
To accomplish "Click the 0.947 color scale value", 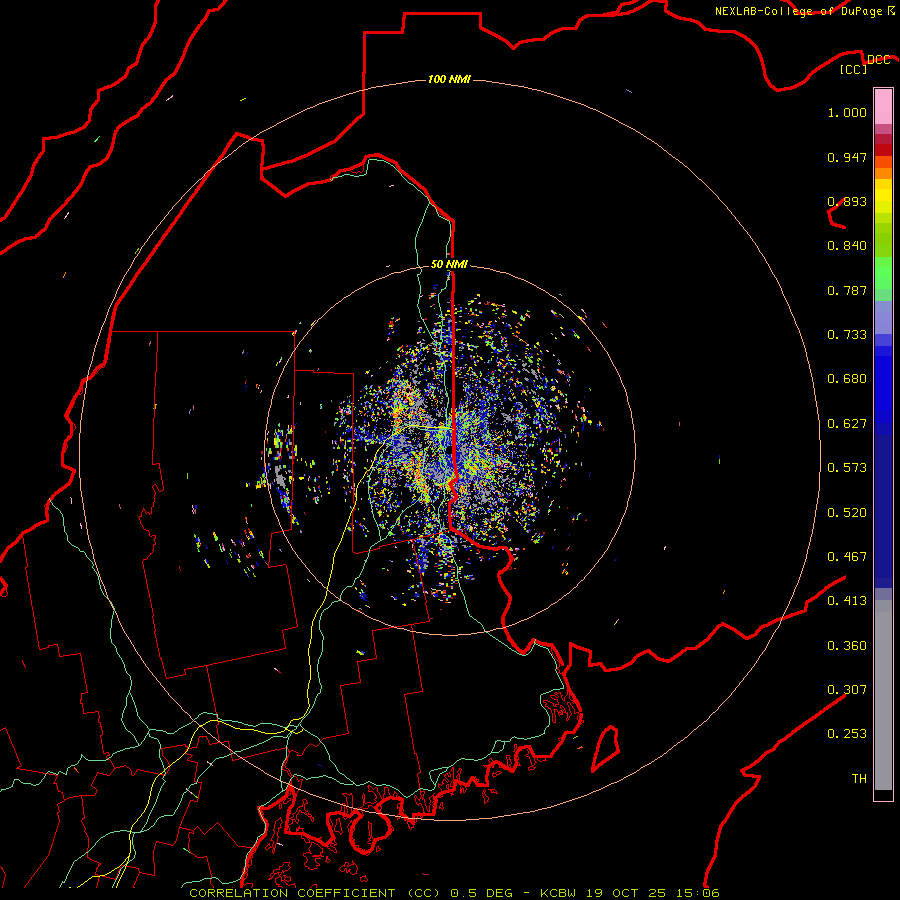I will [847, 157].
